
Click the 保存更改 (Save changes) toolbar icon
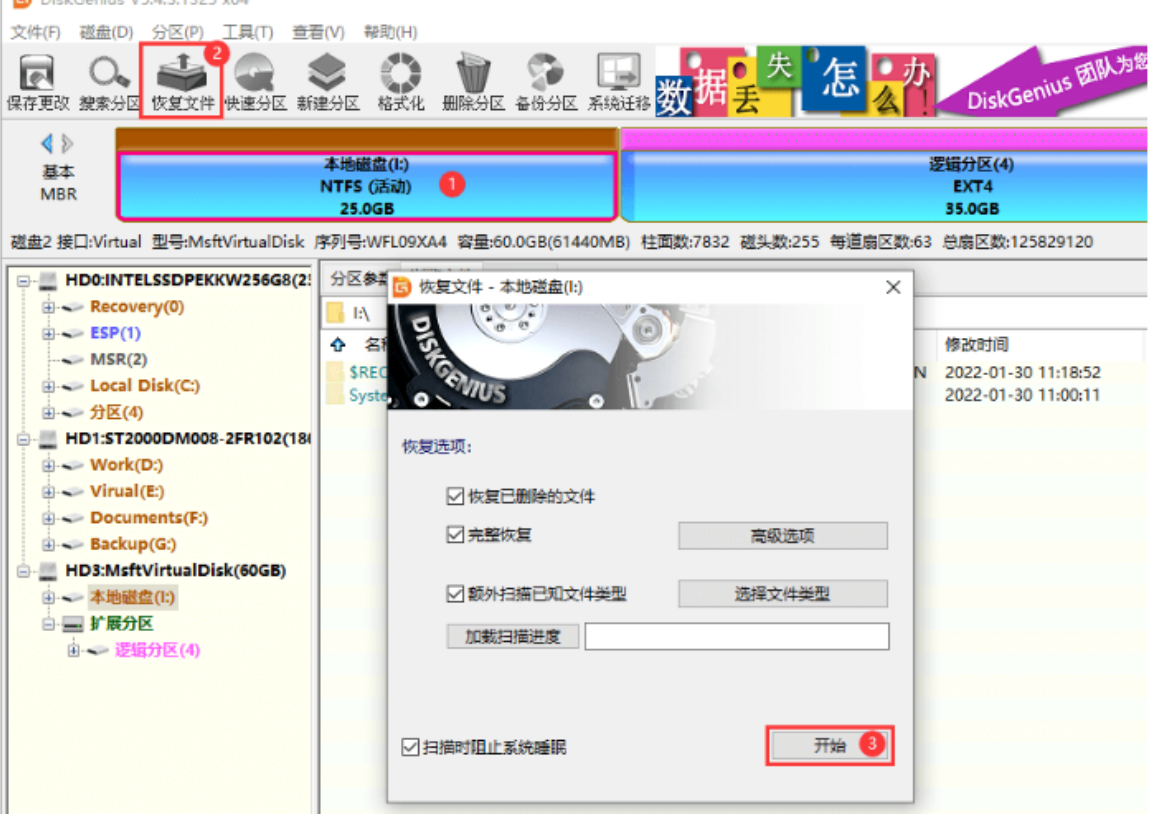[x=37, y=83]
